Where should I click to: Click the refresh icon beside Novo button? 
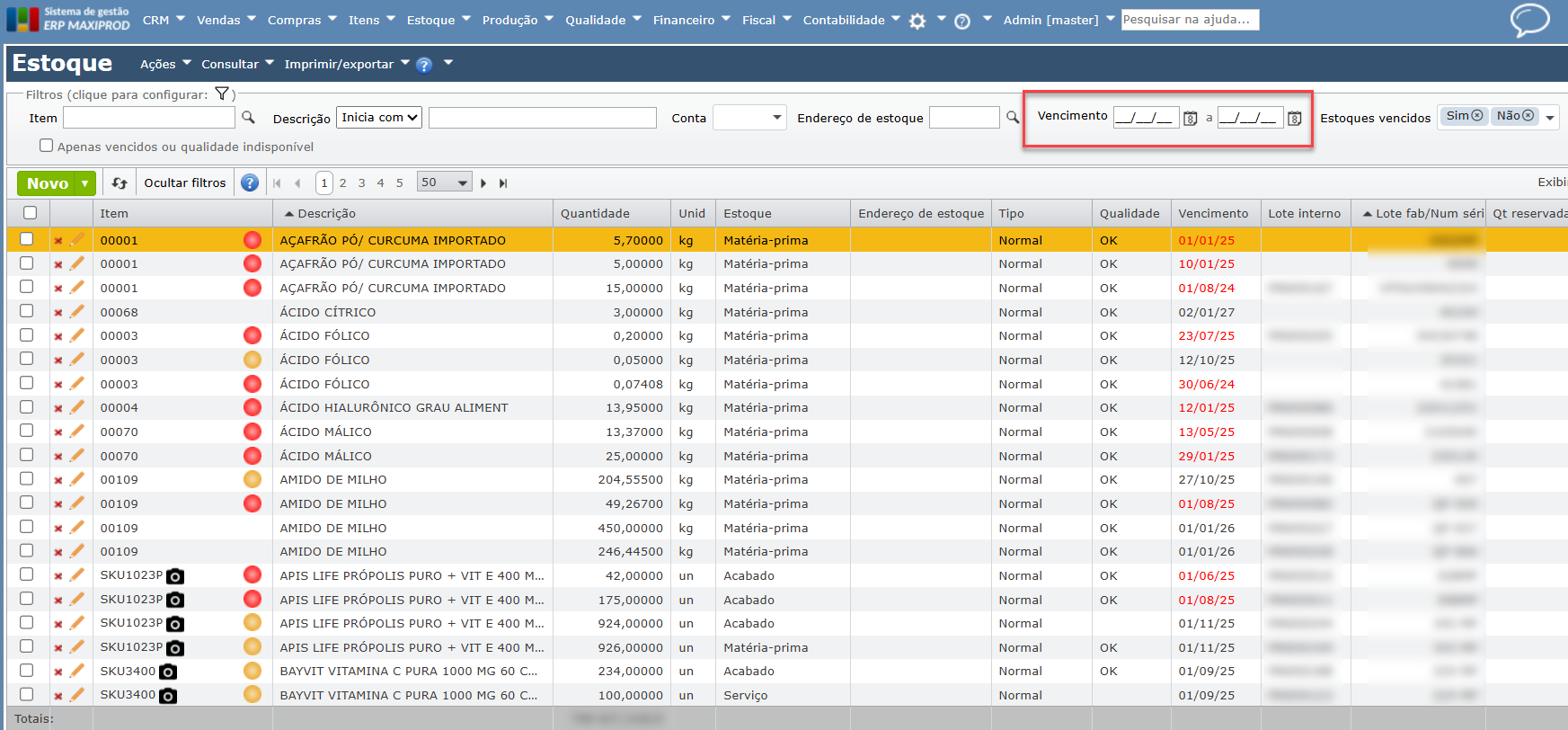(120, 183)
